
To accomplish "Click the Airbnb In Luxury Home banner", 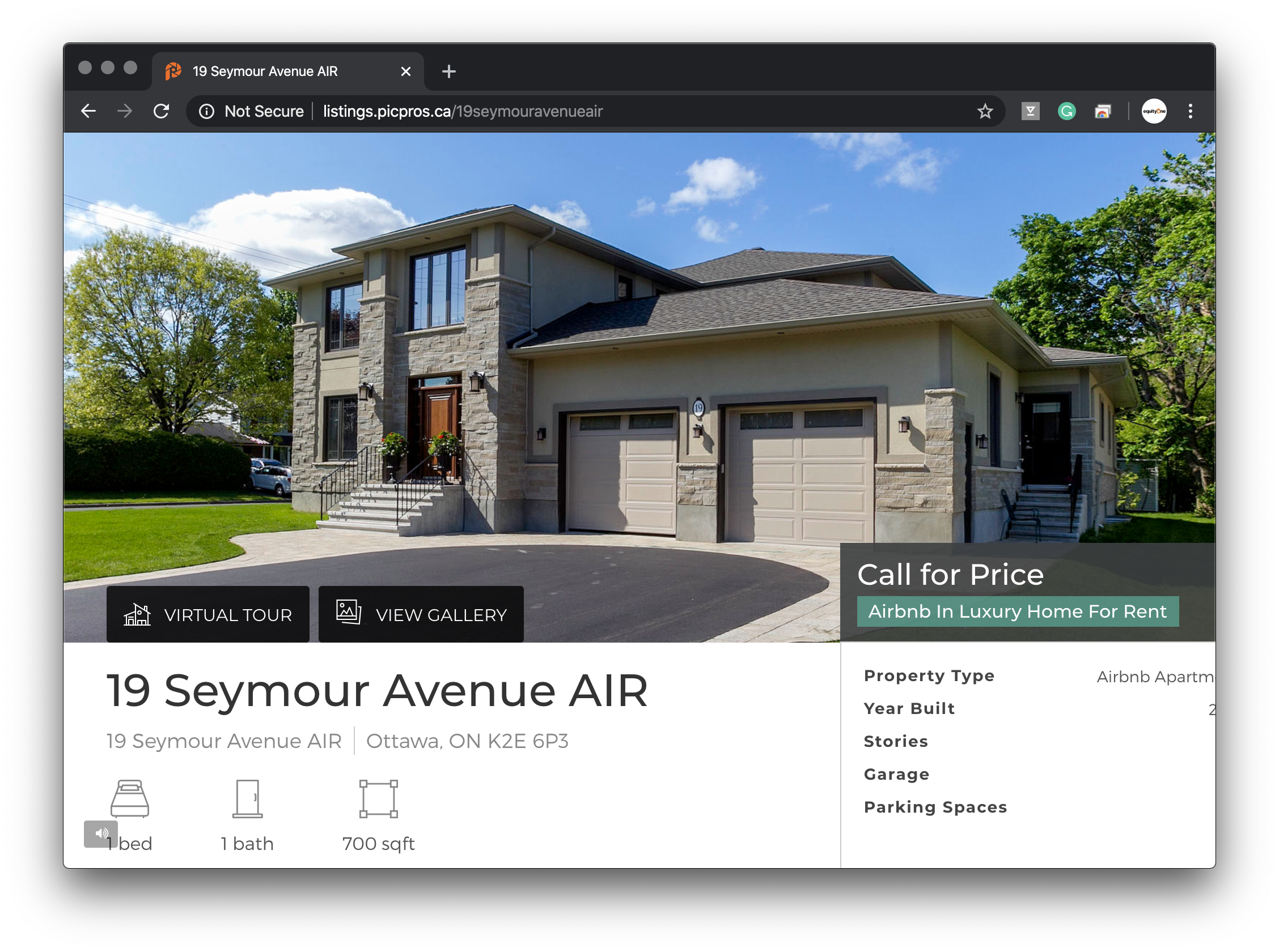I will (x=1017, y=611).
